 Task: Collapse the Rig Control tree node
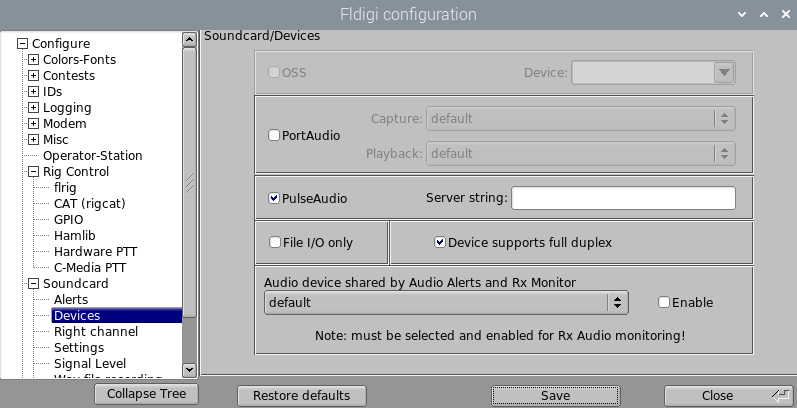point(34,172)
